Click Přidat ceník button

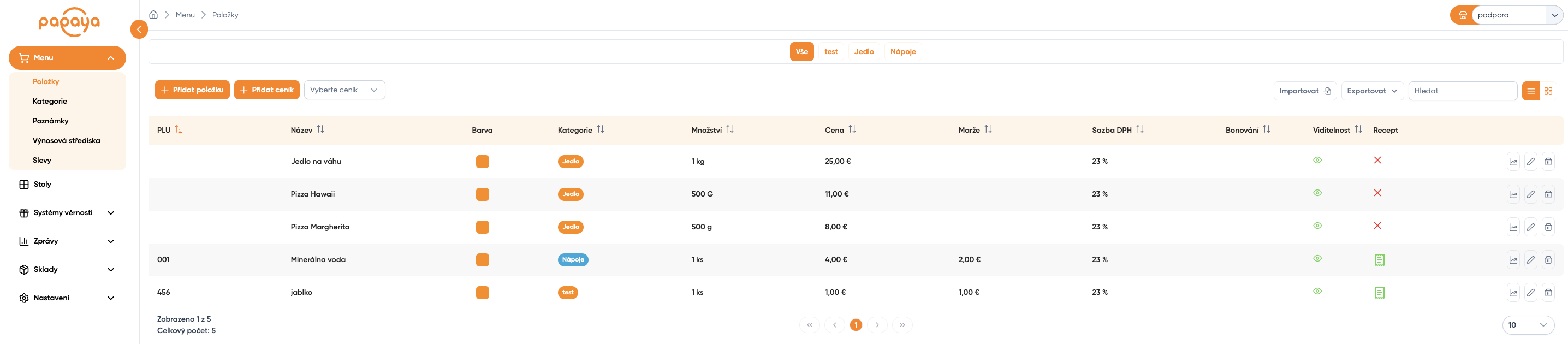click(x=266, y=90)
